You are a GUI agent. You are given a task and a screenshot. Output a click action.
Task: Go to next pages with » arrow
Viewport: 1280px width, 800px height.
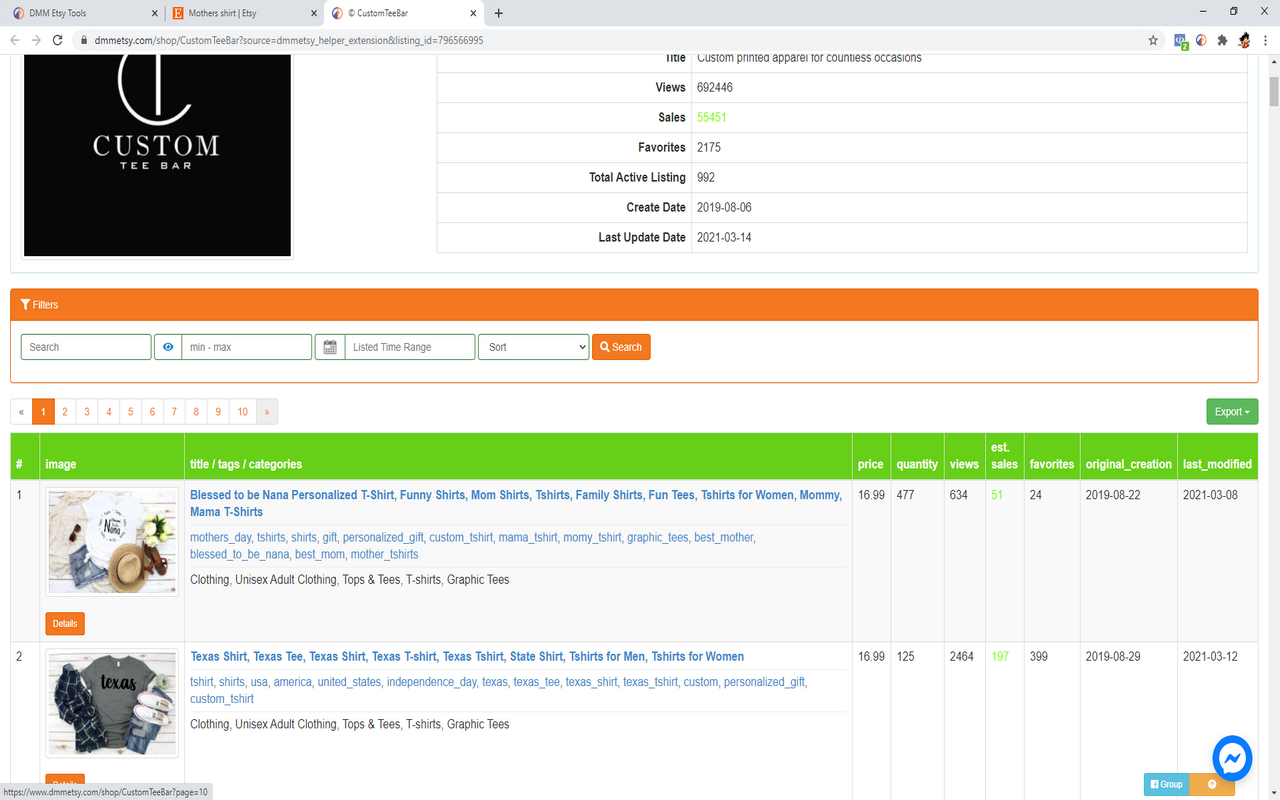tap(267, 412)
